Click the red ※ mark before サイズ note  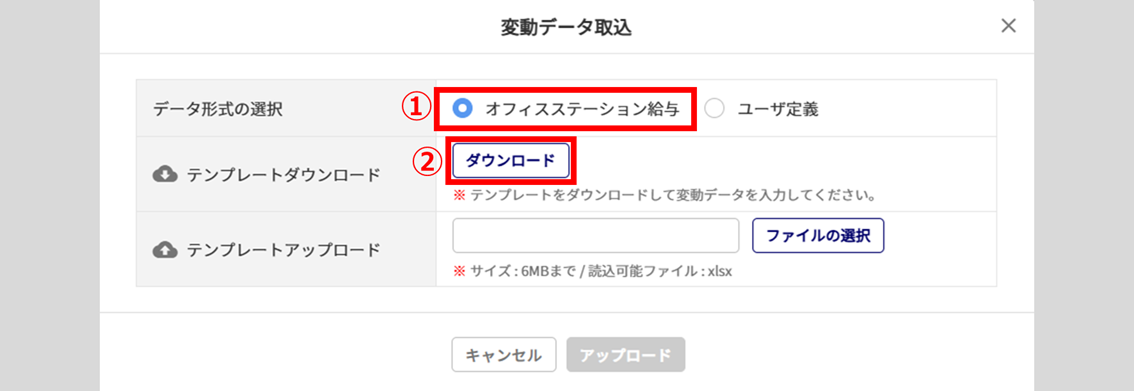click(459, 272)
